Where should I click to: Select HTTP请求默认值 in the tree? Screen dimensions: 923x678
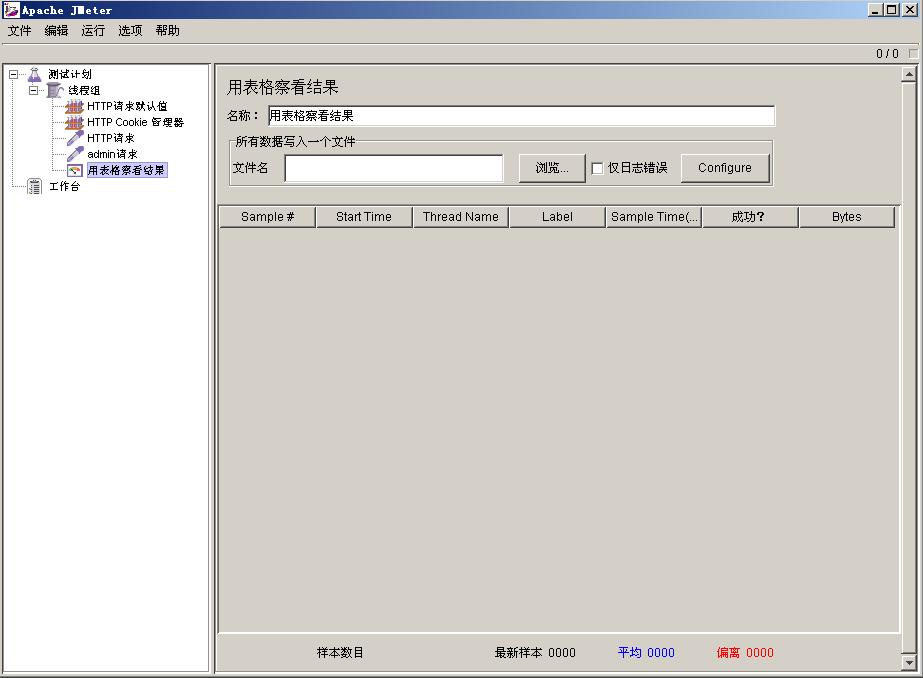tap(127, 106)
